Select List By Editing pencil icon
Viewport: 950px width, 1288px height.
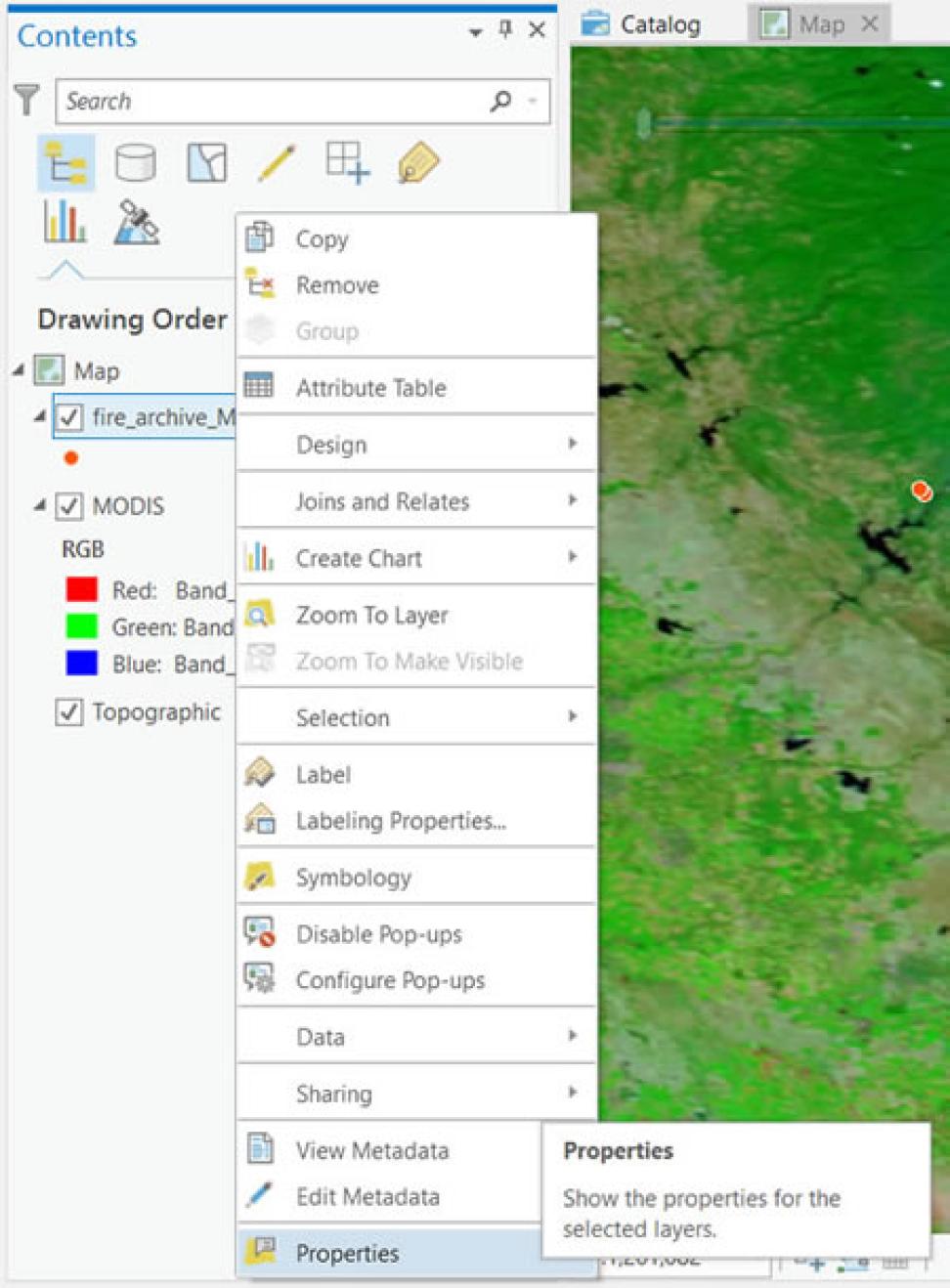point(278,162)
